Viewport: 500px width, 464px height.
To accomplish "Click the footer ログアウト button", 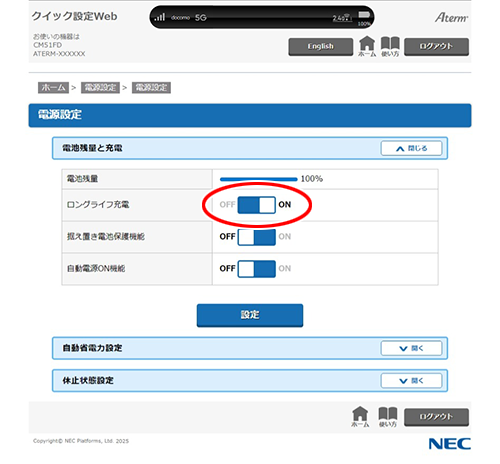I will [436, 417].
